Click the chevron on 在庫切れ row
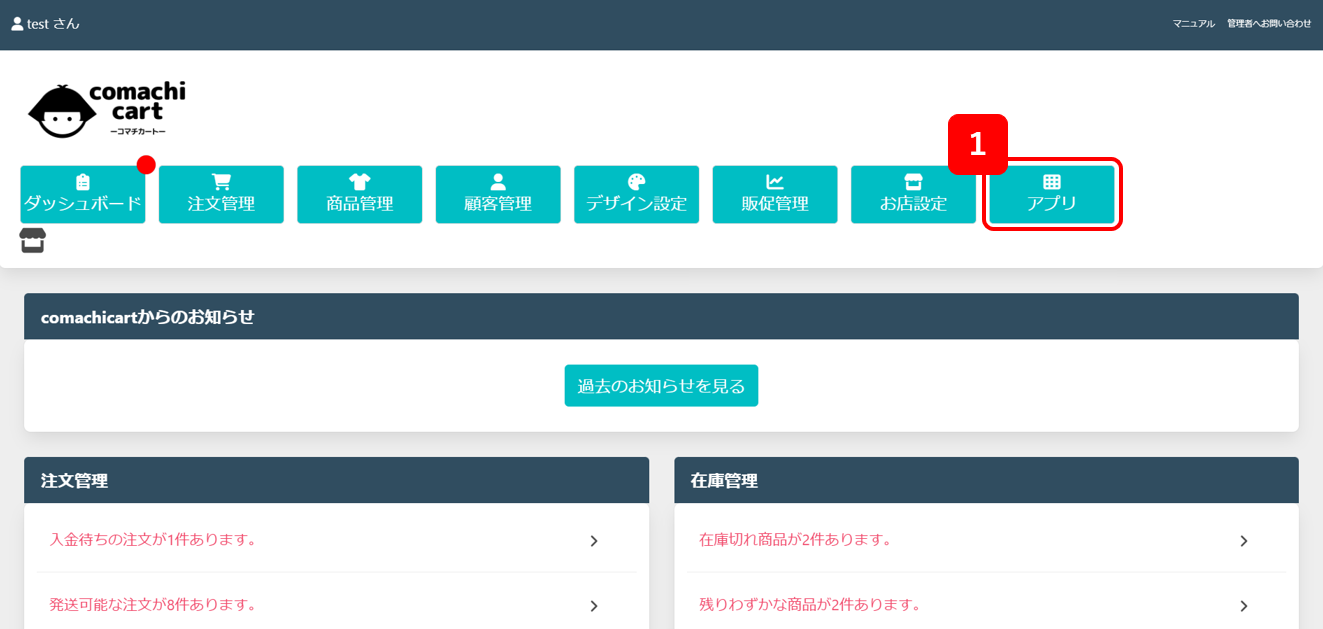The width and height of the screenshot is (1323, 629). pos(1244,541)
